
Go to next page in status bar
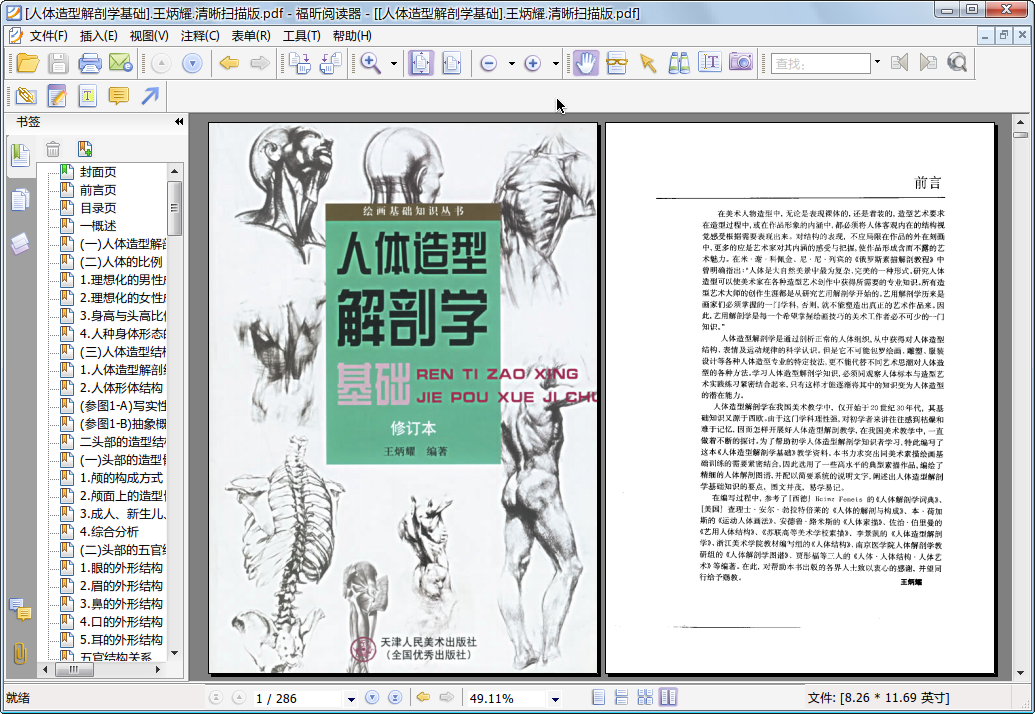(x=372, y=698)
